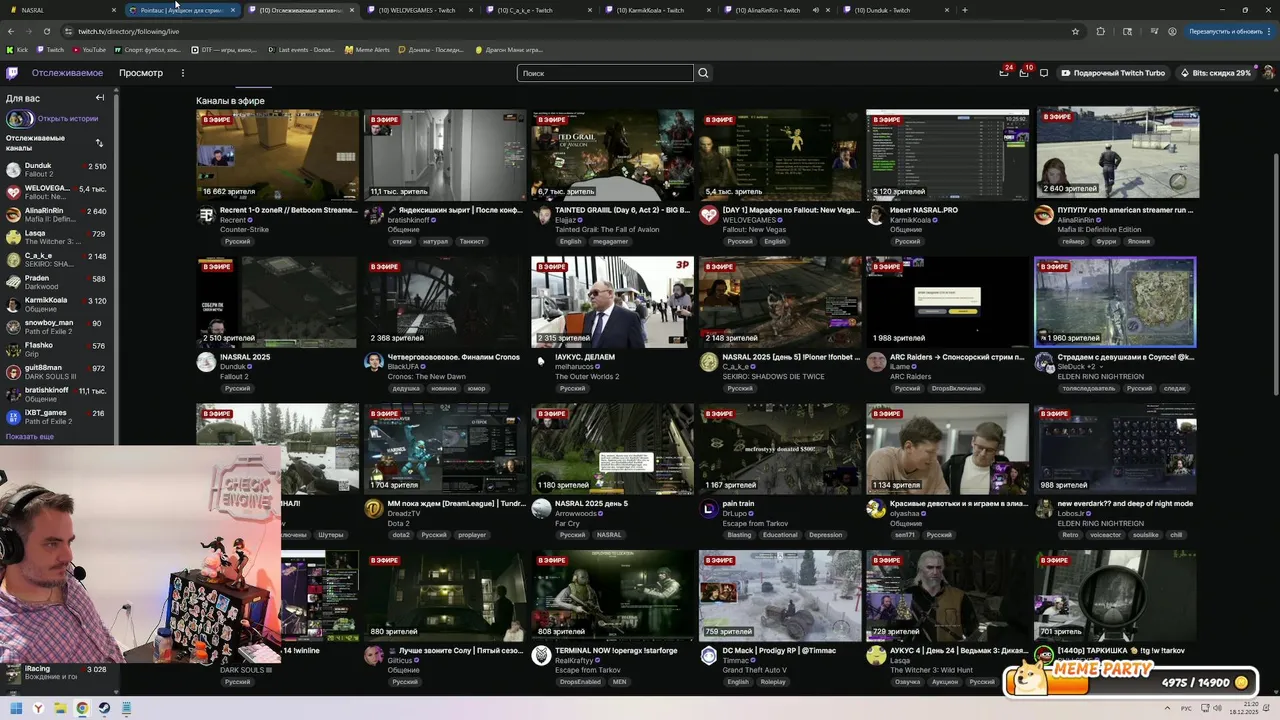Click Escape from Tarkov under TERMINAL NOW stream

point(588,670)
